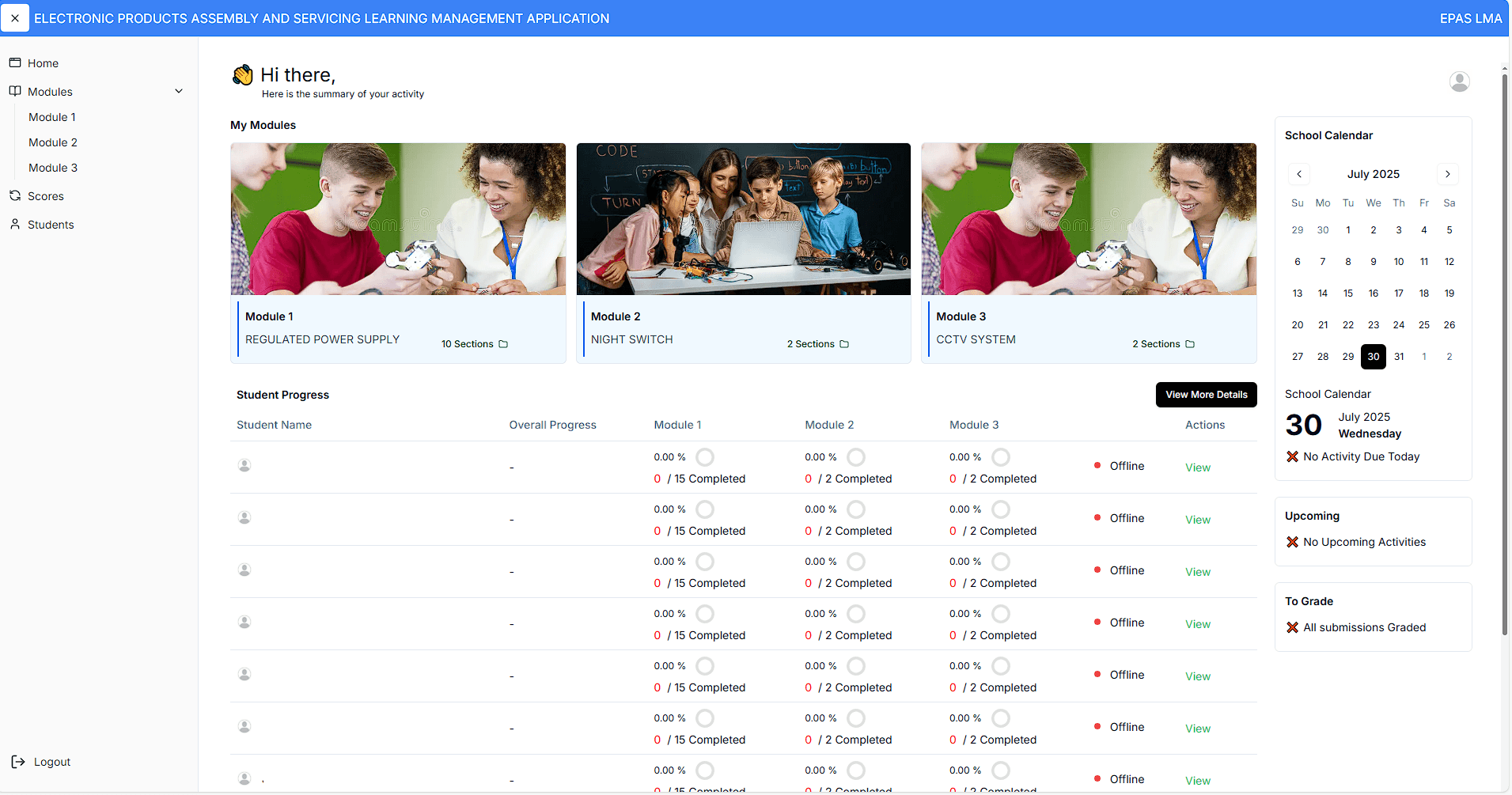
Task: Click the Logout link
Action: 52,762
